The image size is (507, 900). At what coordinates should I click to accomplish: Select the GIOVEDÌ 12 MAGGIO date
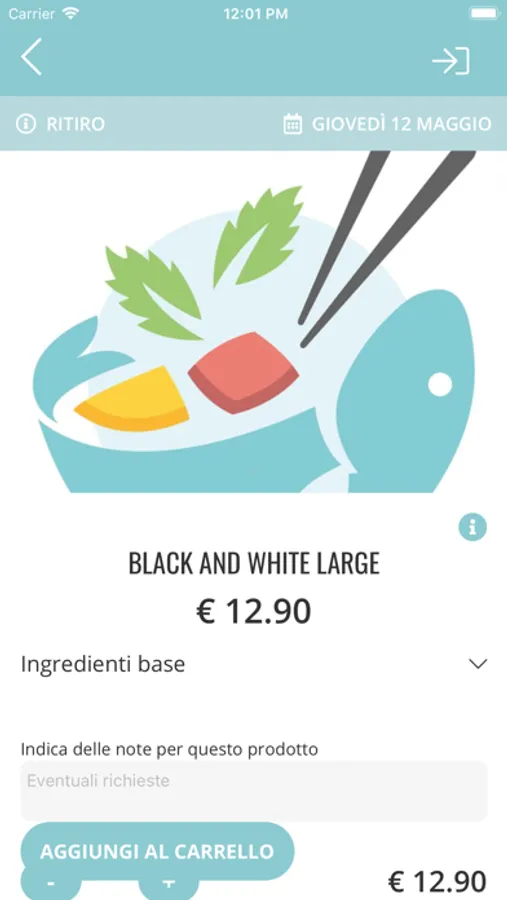[x=401, y=124]
